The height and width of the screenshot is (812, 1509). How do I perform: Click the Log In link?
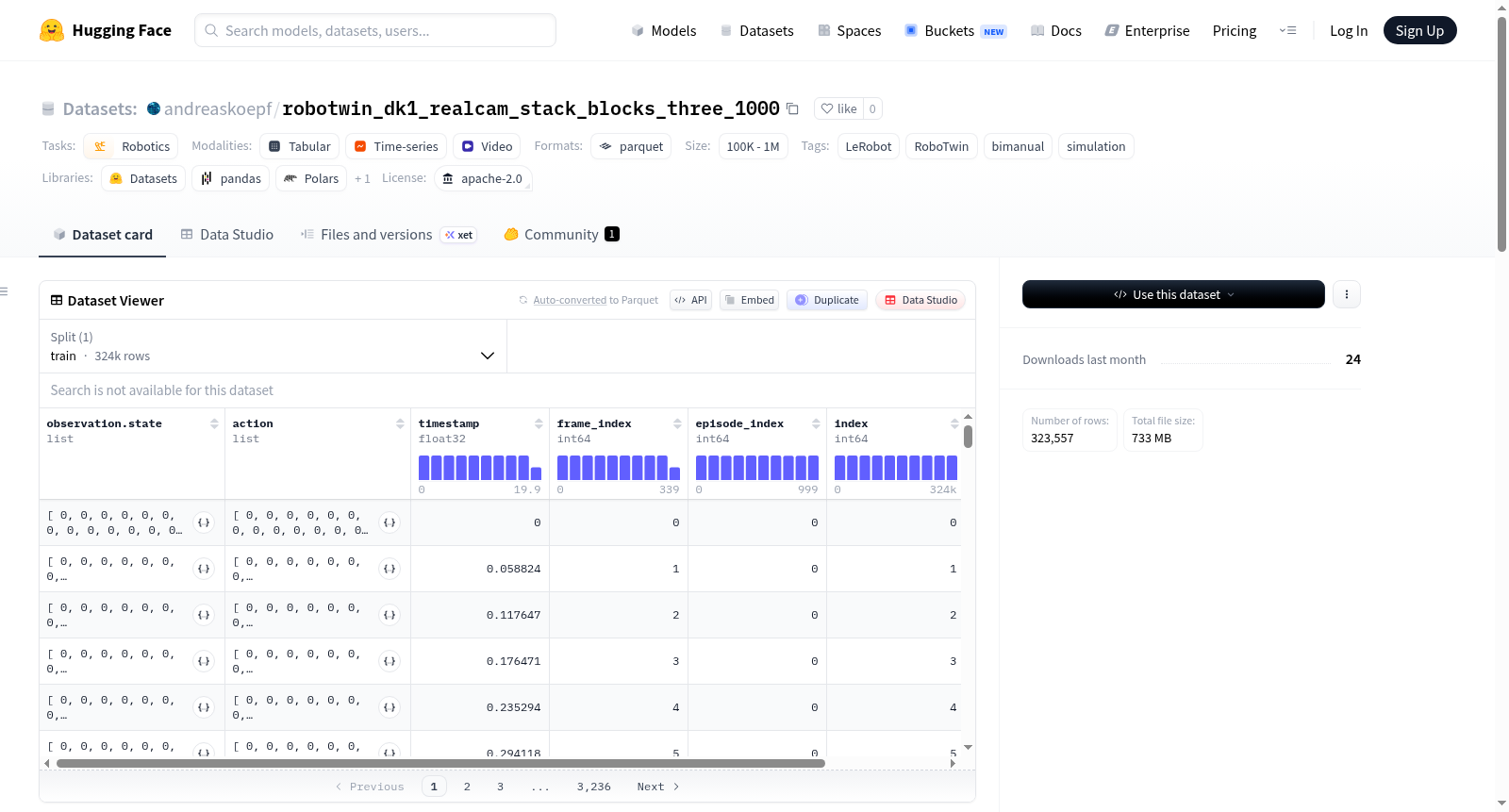coord(1349,31)
